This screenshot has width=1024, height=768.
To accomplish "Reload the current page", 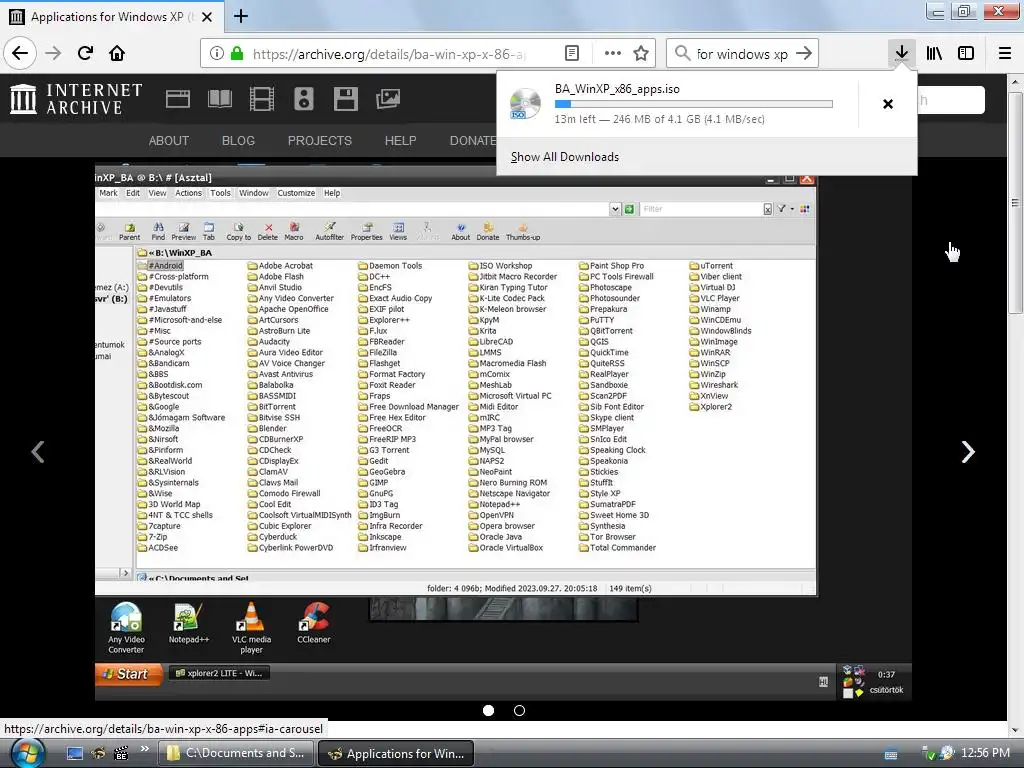I will tap(86, 54).
